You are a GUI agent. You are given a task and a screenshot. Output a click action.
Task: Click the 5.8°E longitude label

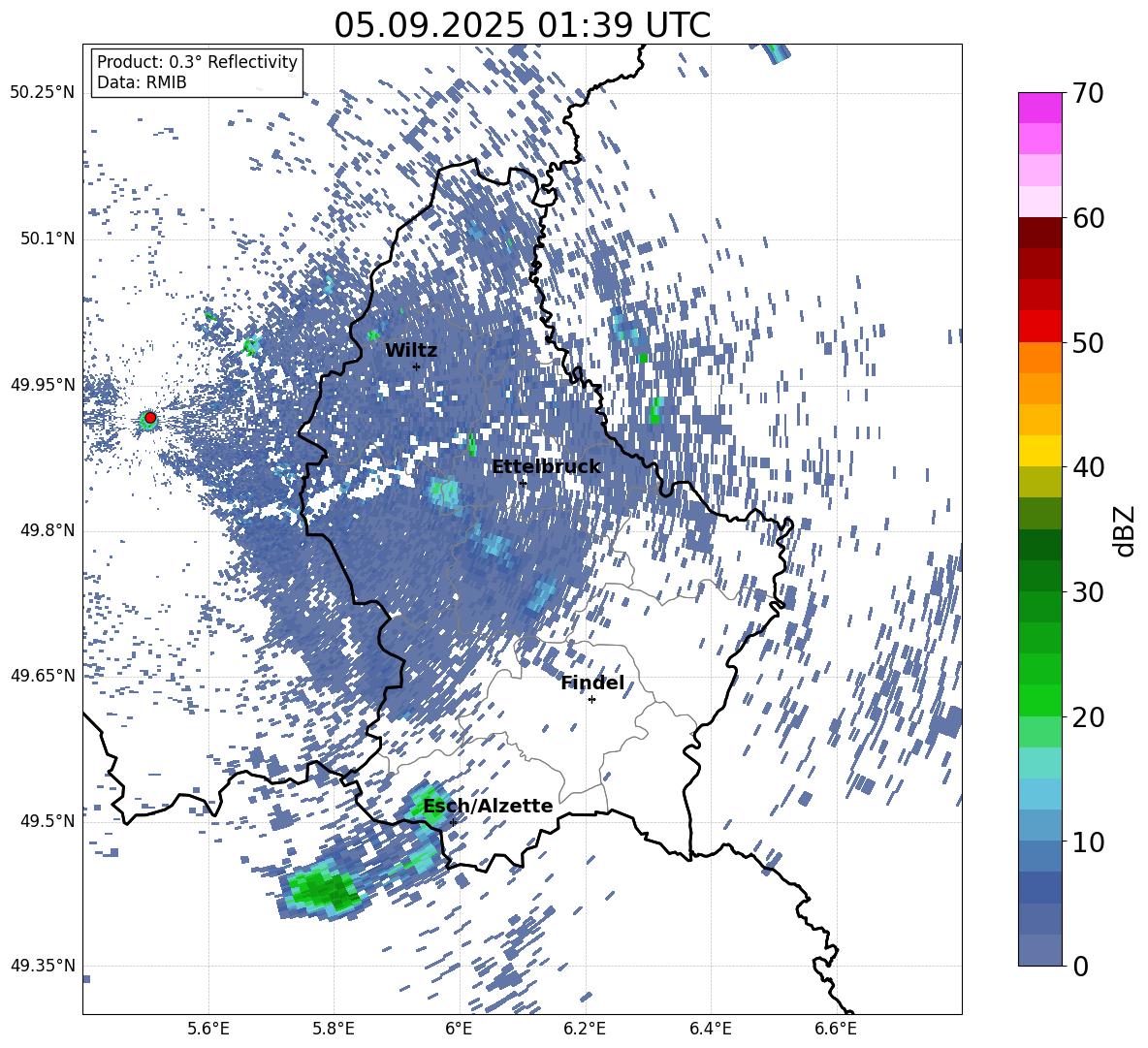pos(334,1029)
